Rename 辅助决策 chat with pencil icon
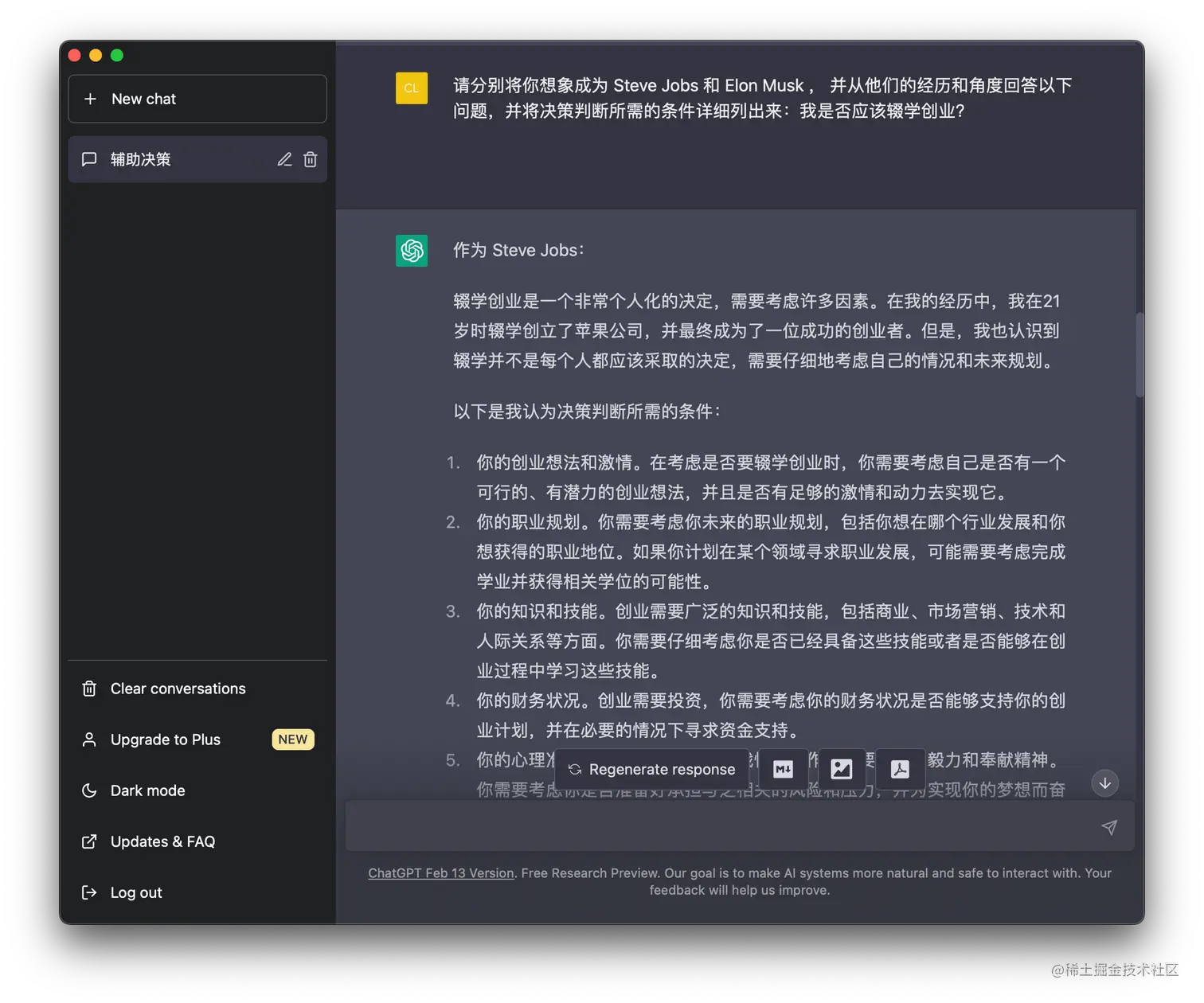 click(x=284, y=159)
